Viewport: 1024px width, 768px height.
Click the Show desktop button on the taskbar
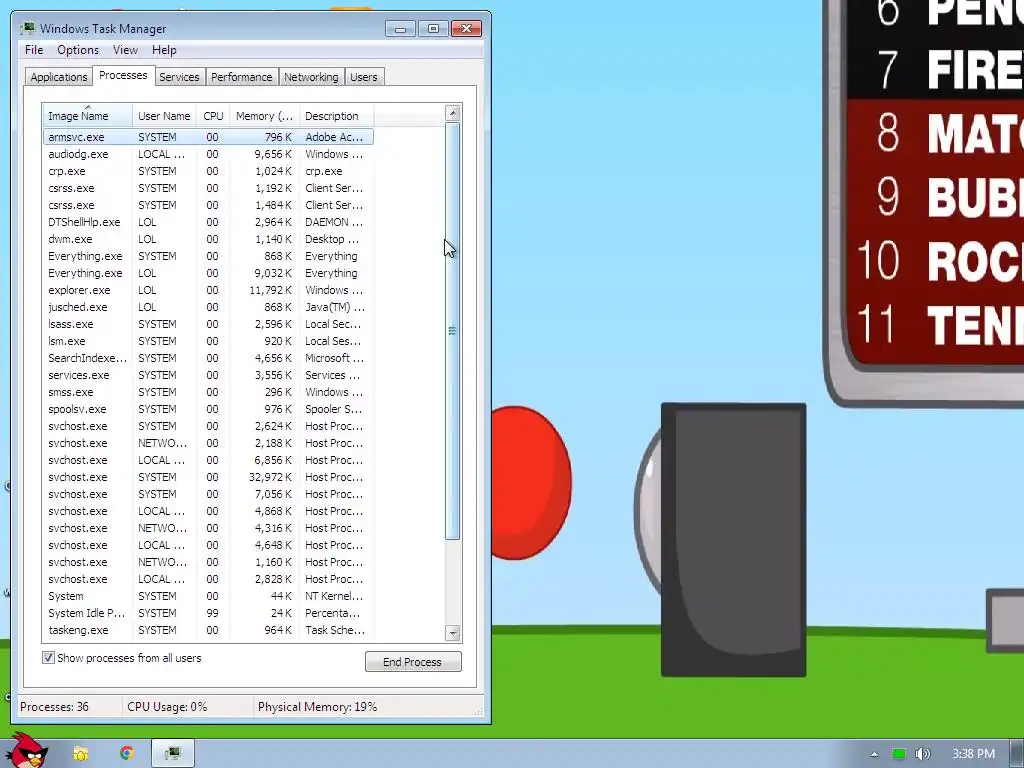click(x=1017, y=754)
